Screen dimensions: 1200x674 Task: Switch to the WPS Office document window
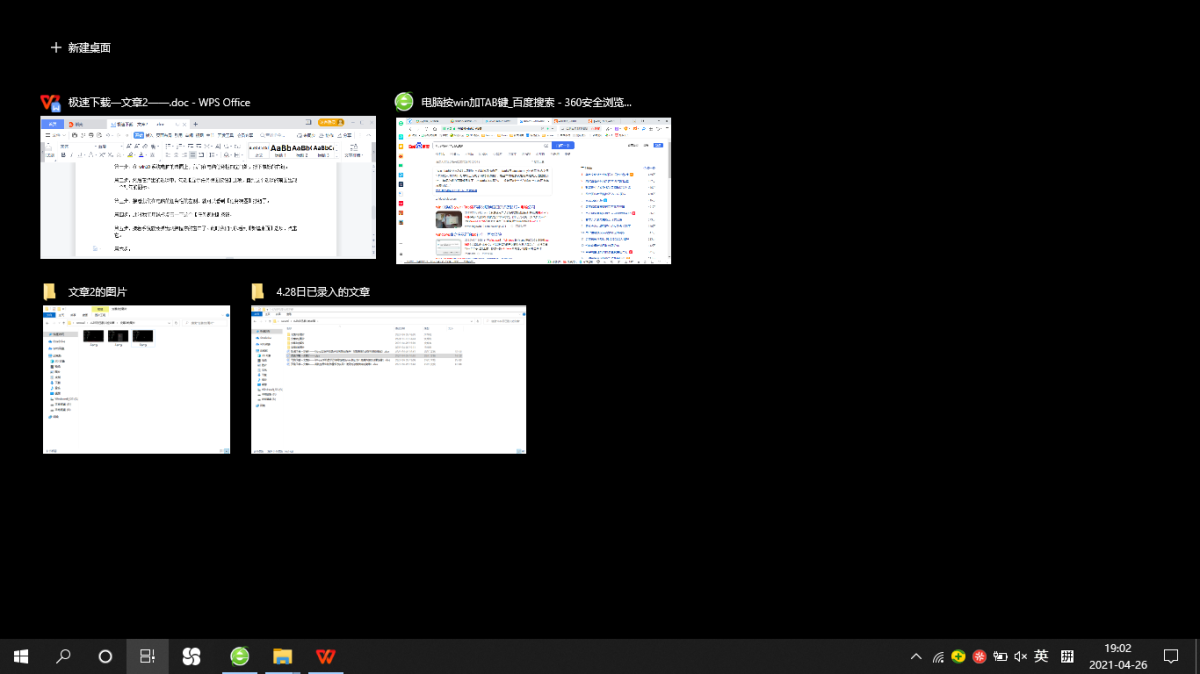click(x=208, y=187)
